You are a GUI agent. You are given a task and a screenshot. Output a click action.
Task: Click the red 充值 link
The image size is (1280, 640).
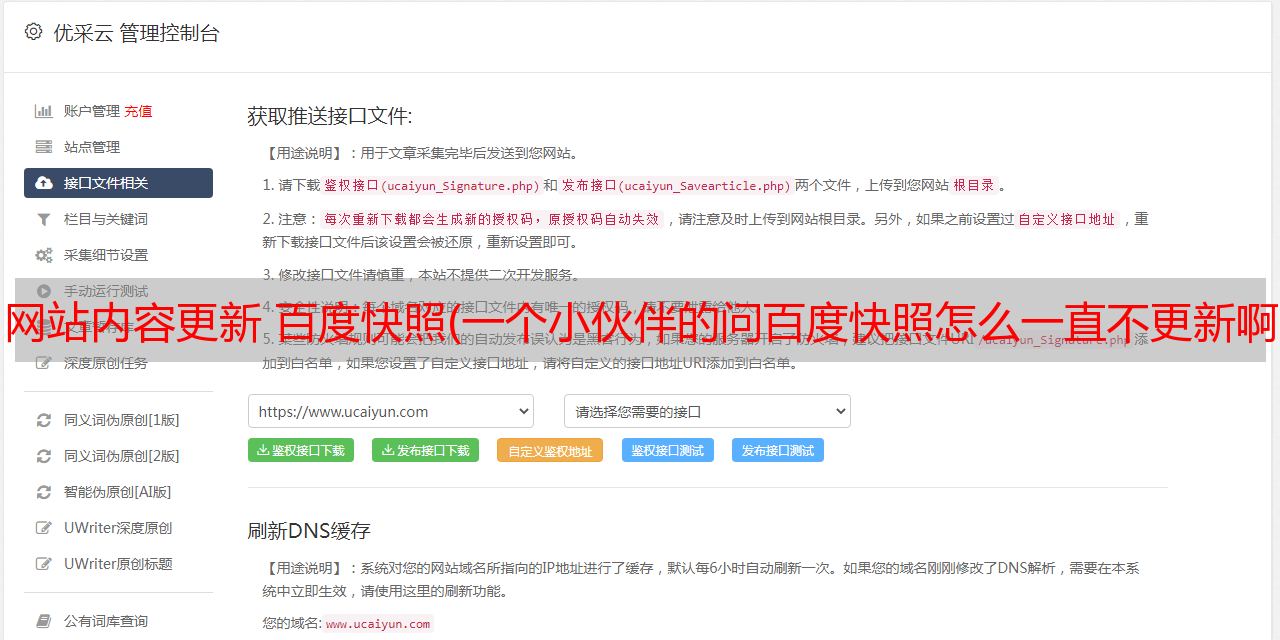tap(138, 111)
